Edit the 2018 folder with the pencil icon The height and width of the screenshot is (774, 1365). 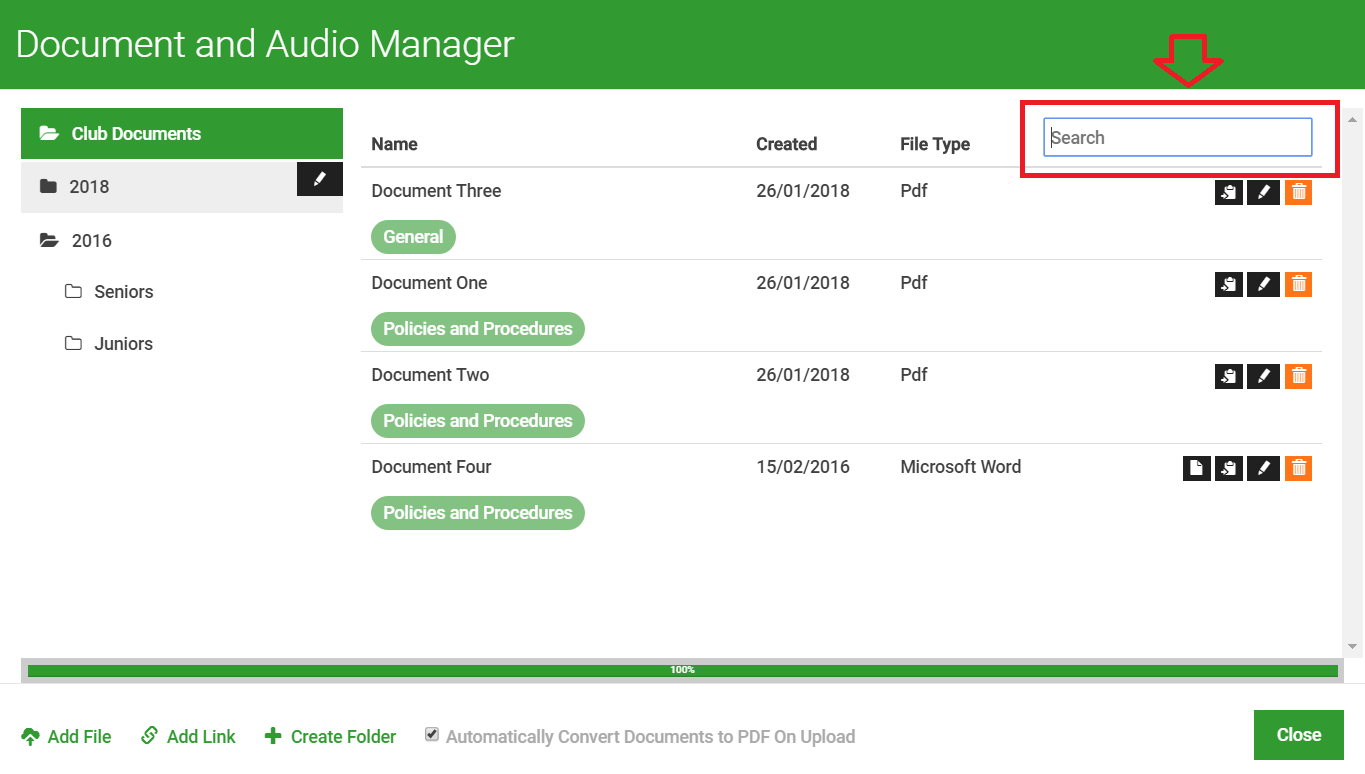pyautogui.click(x=320, y=179)
